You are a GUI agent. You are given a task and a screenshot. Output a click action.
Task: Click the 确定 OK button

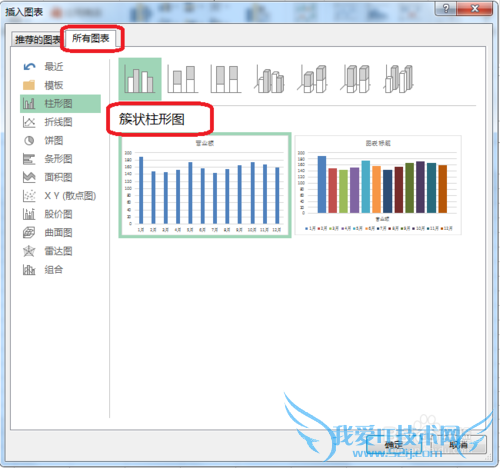394,445
